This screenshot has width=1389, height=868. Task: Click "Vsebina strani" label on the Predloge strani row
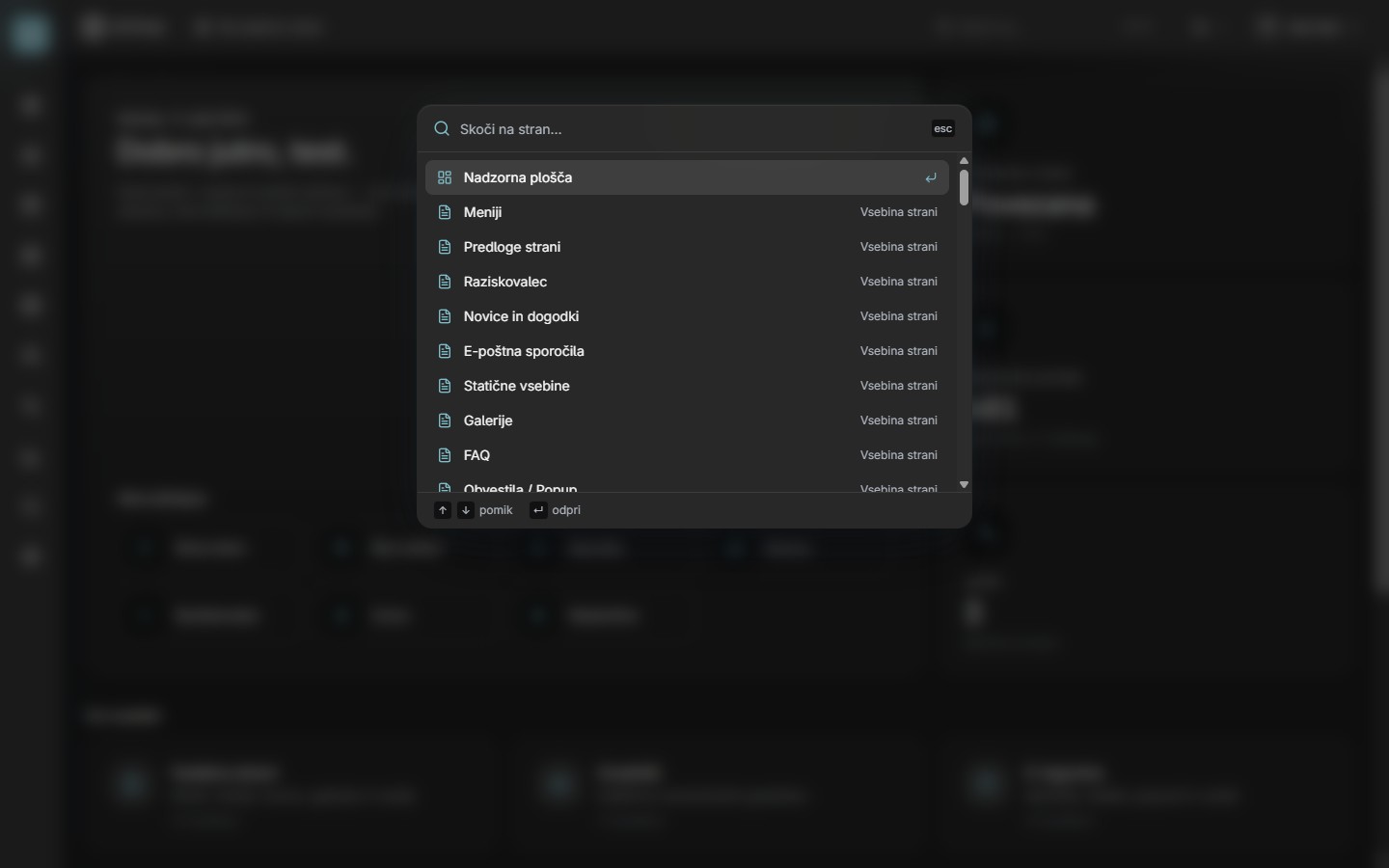pyautogui.click(x=899, y=247)
